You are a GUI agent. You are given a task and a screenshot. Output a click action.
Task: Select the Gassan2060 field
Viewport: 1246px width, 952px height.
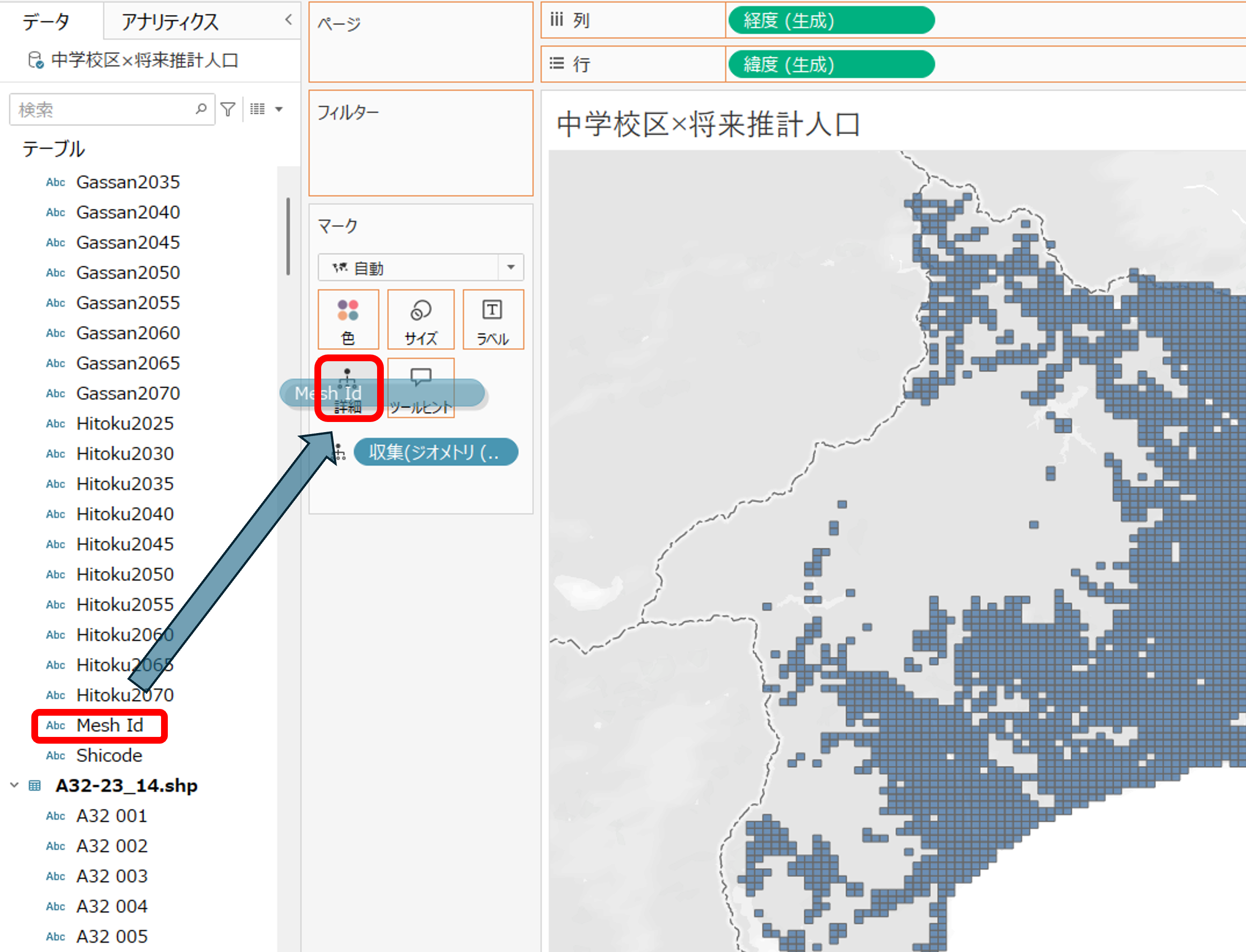click(x=128, y=333)
